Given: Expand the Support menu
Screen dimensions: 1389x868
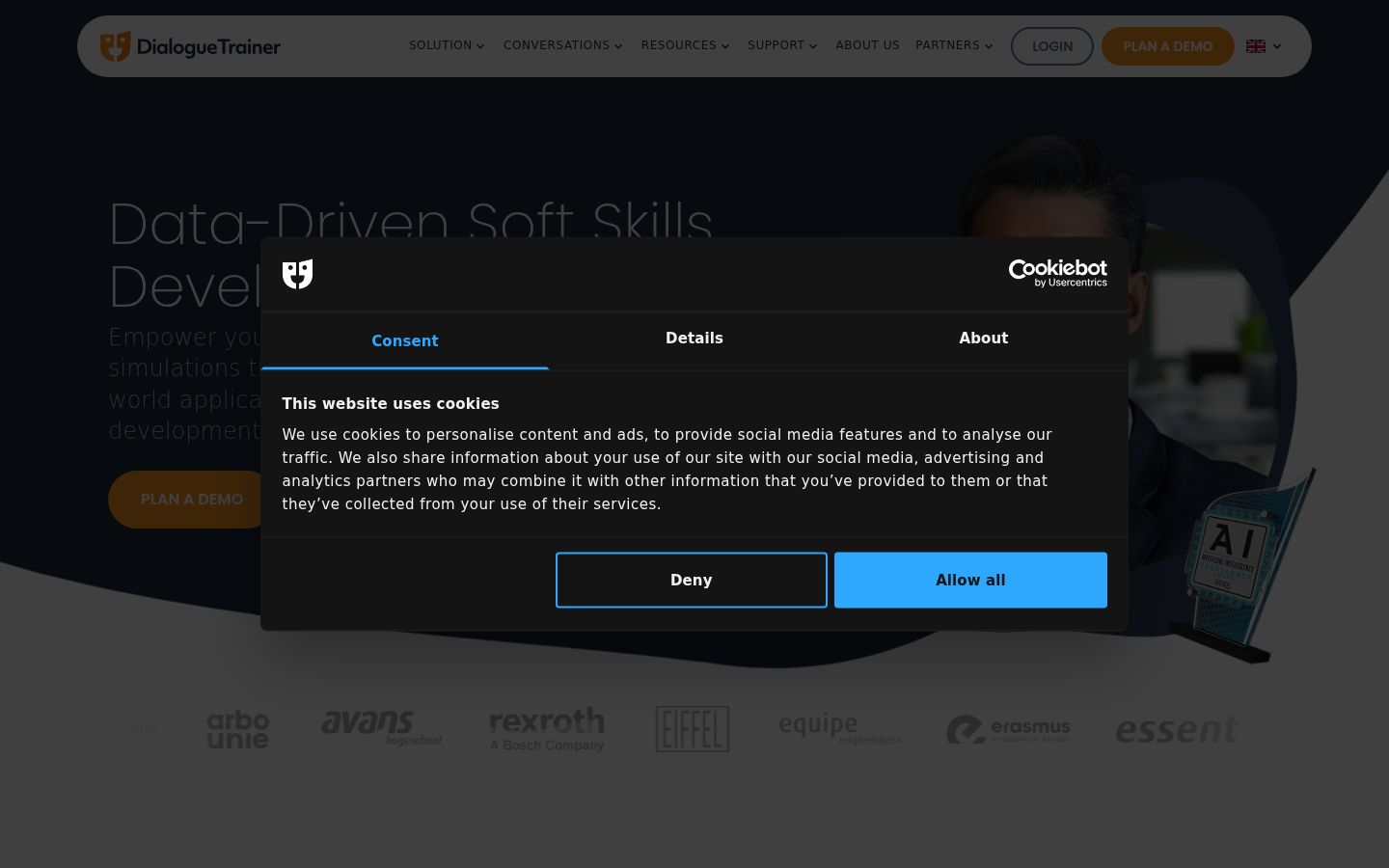Looking at the screenshot, I should click(x=782, y=45).
